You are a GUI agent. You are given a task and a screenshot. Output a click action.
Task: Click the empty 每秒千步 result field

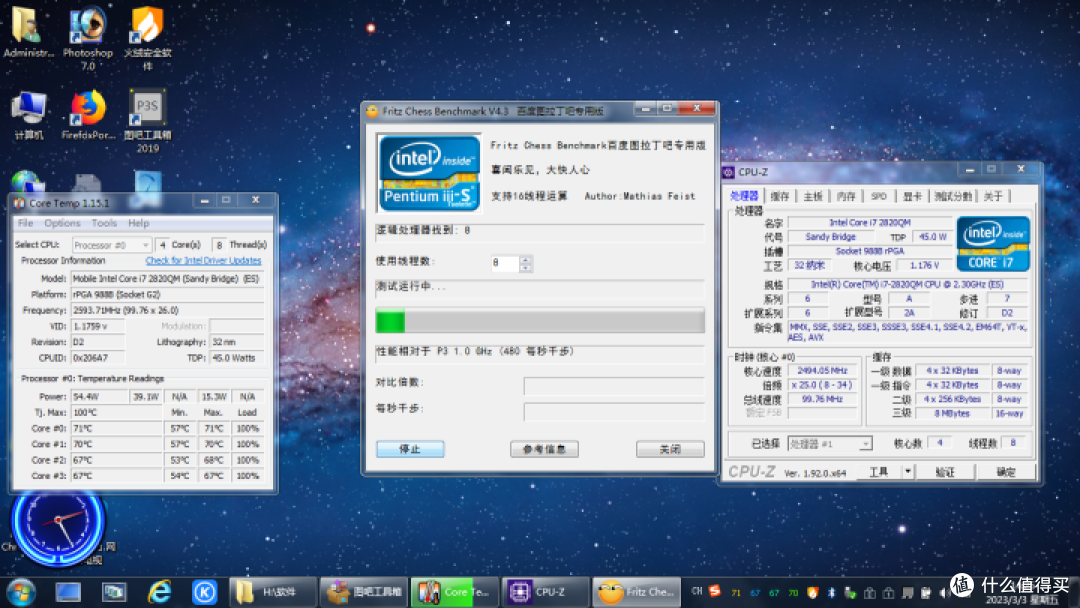(x=614, y=412)
